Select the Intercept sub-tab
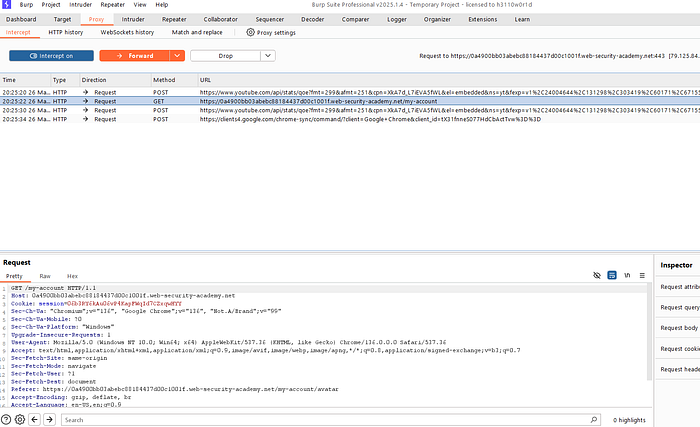Viewport: 700px width, 427px height. click(x=18, y=32)
